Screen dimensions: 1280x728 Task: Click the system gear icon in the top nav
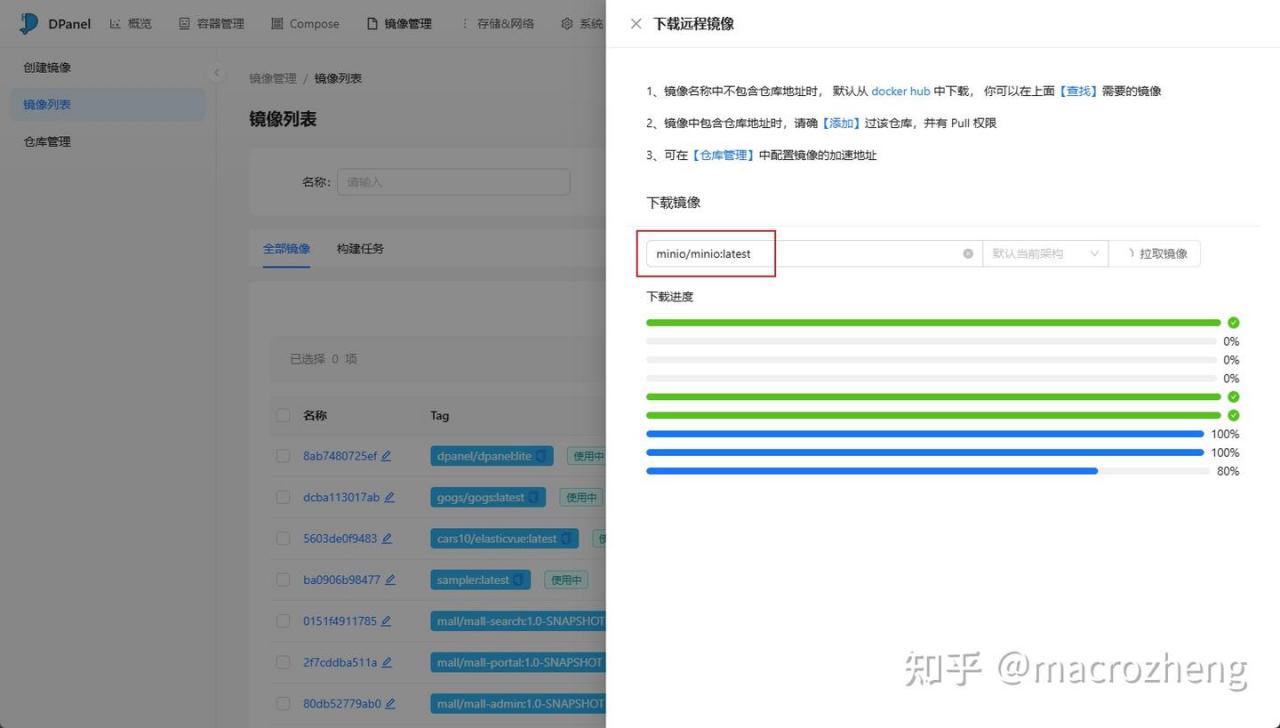point(567,23)
